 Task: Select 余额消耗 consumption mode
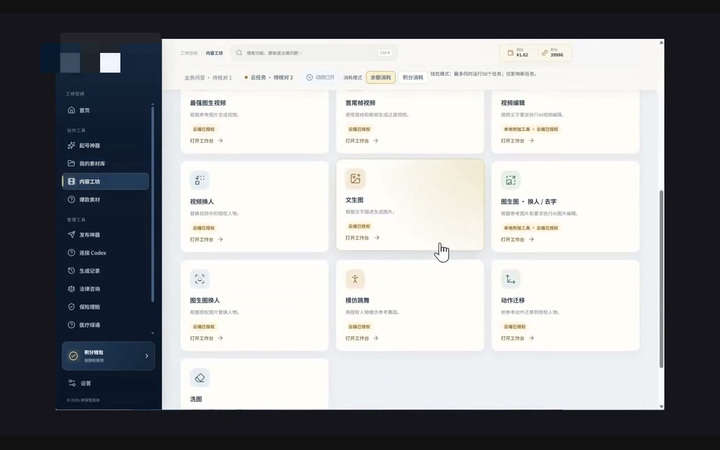pyautogui.click(x=381, y=78)
